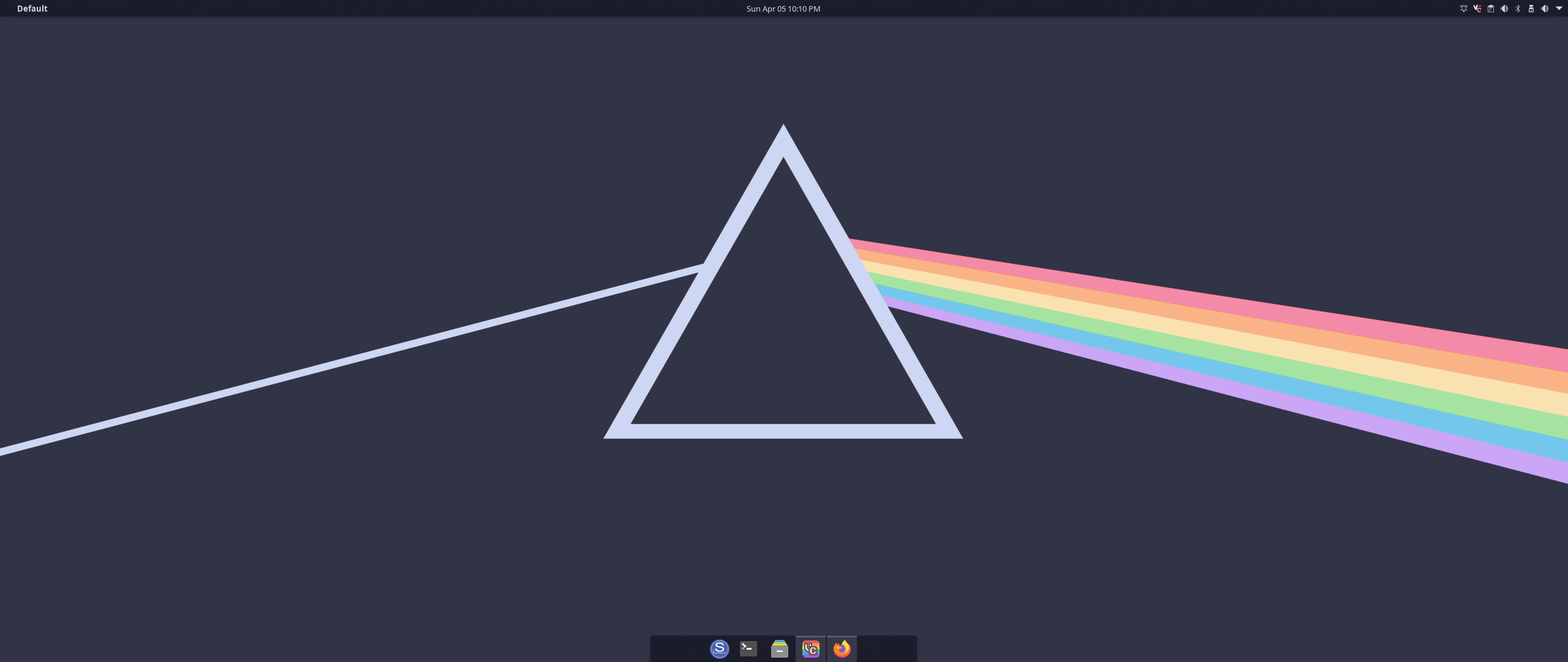
Task: Click the USB drive tray icon
Action: [x=1531, y=9]
